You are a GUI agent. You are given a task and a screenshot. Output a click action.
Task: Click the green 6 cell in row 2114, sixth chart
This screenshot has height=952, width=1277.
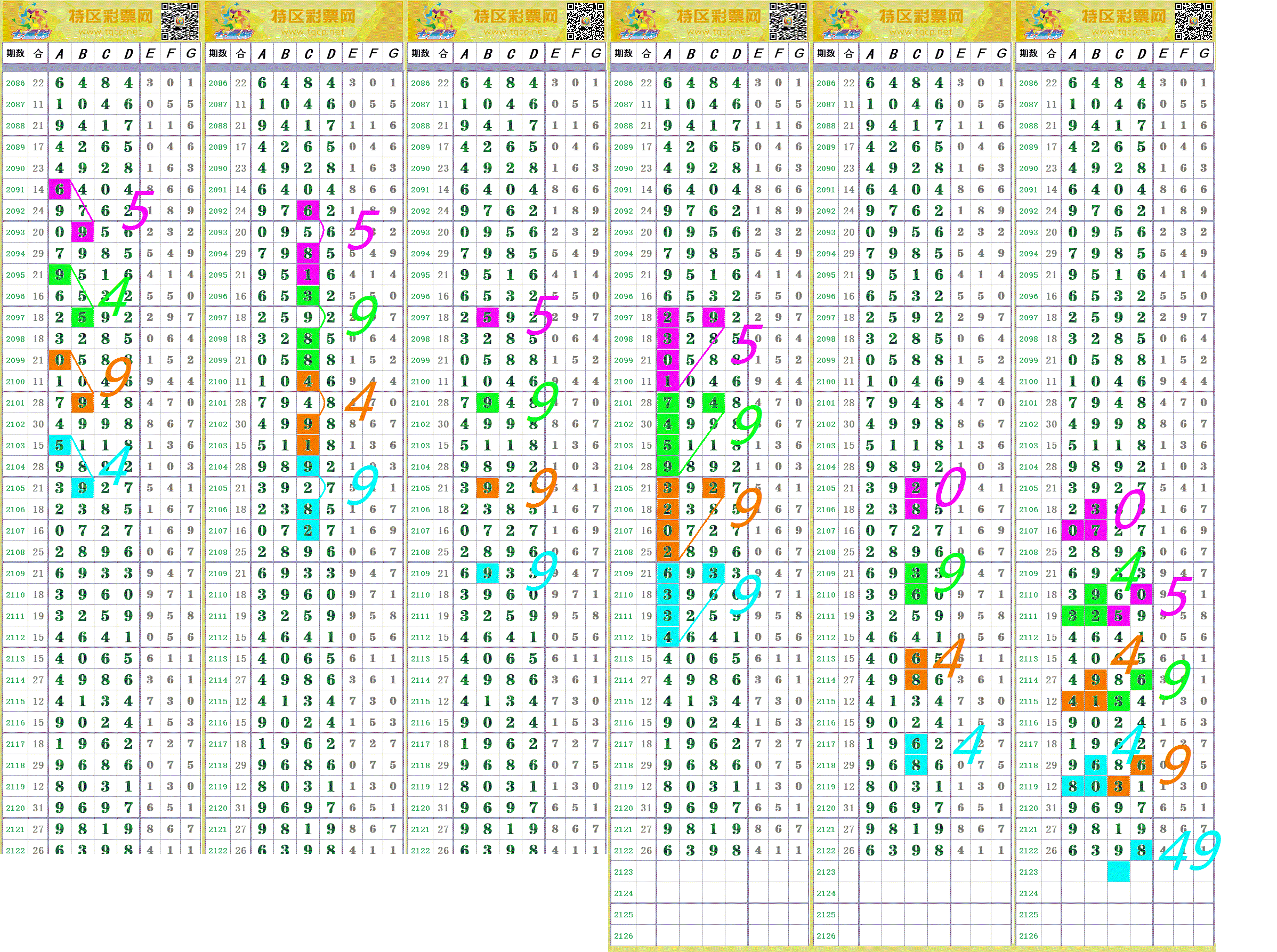[1142, 680]
